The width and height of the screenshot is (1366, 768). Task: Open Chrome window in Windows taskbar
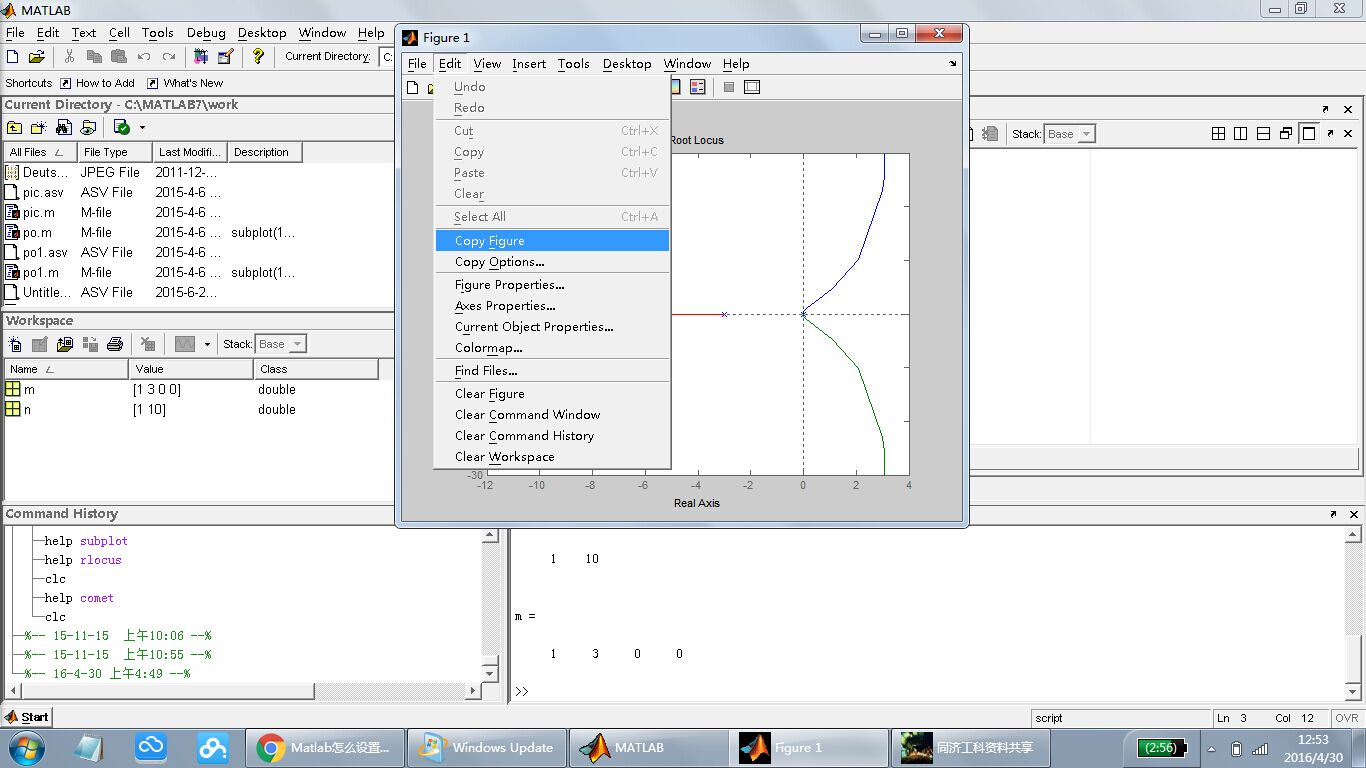[x=325, y=748]
